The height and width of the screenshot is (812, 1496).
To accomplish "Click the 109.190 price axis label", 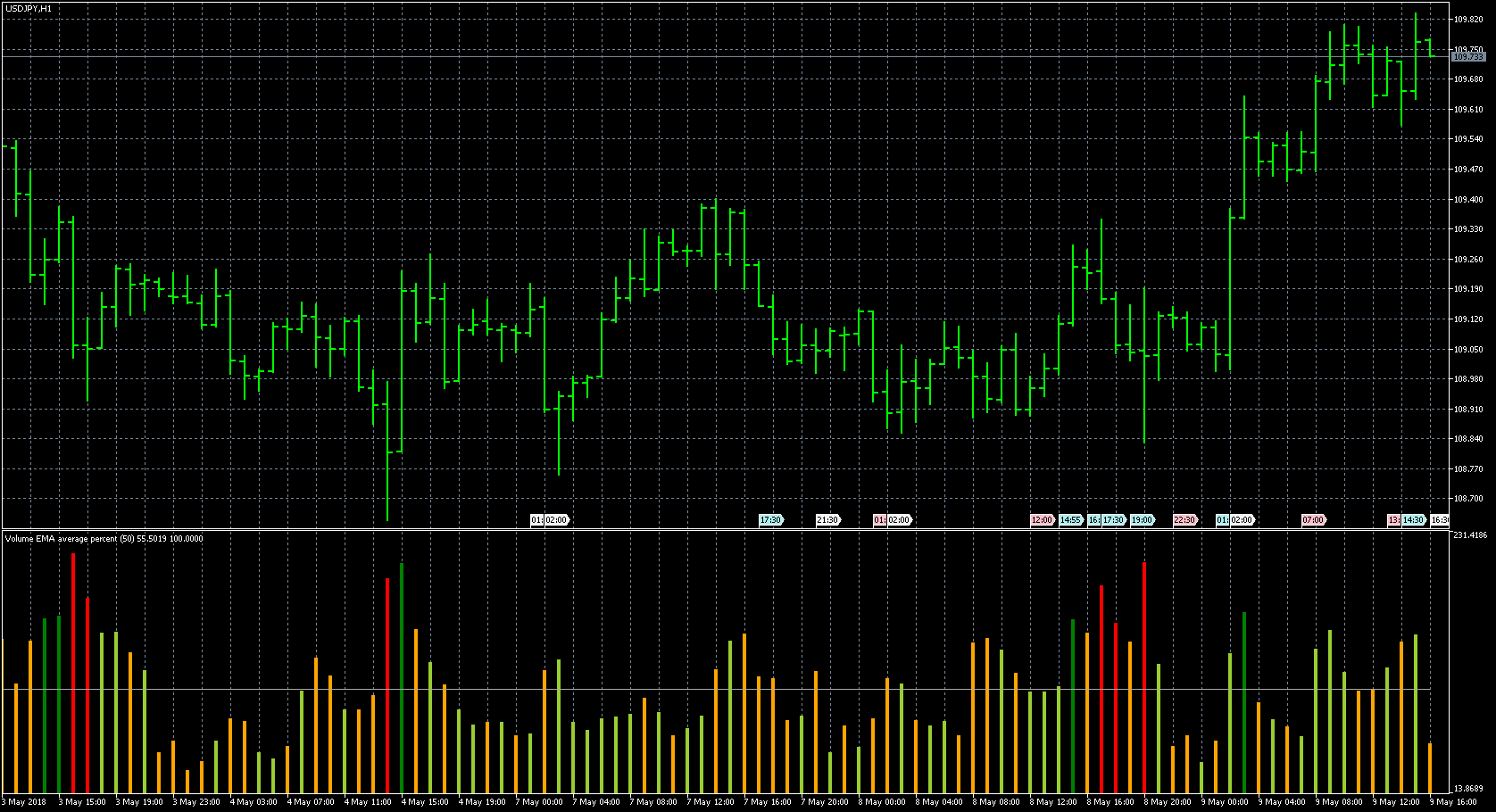I will [x=1468, y=289].
